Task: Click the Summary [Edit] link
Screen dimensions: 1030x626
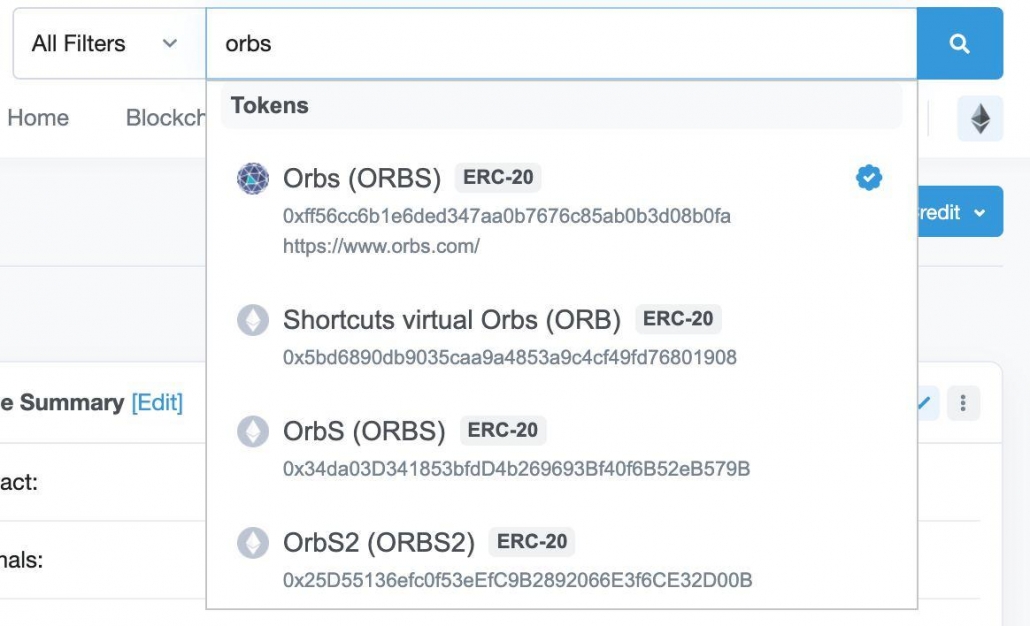Action: 157,402
